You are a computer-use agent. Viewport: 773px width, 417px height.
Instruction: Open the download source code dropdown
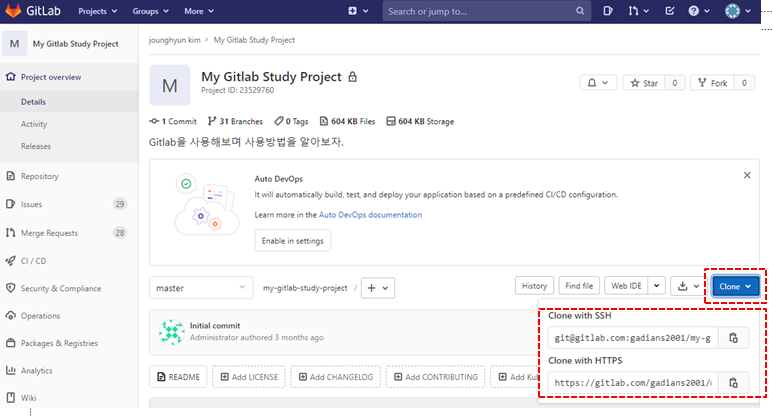coord(688,286)
